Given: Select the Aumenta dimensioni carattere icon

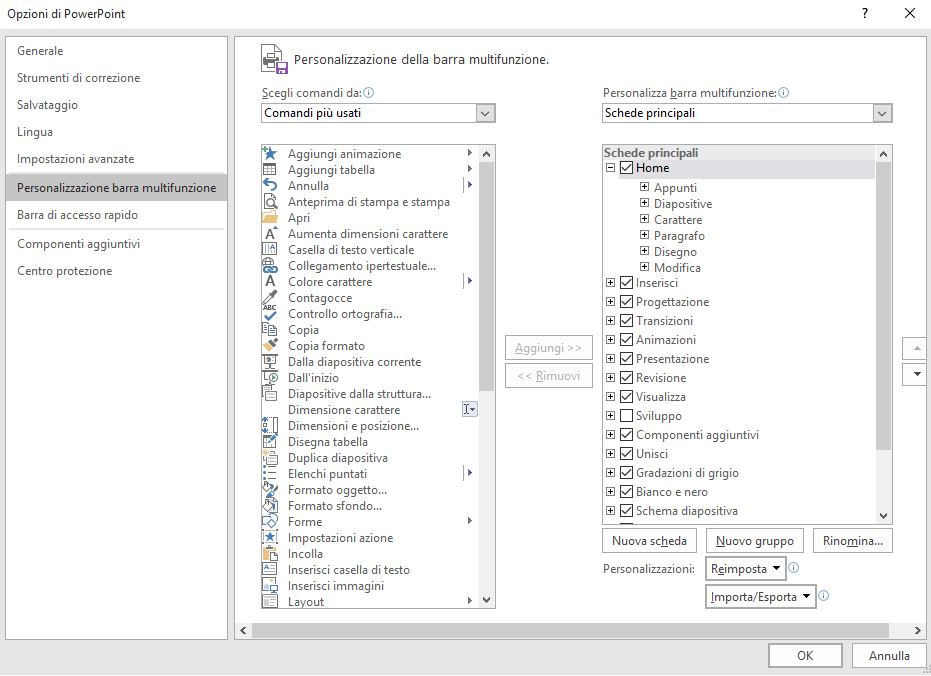Looking at the screenshot, I should point(270,234).
